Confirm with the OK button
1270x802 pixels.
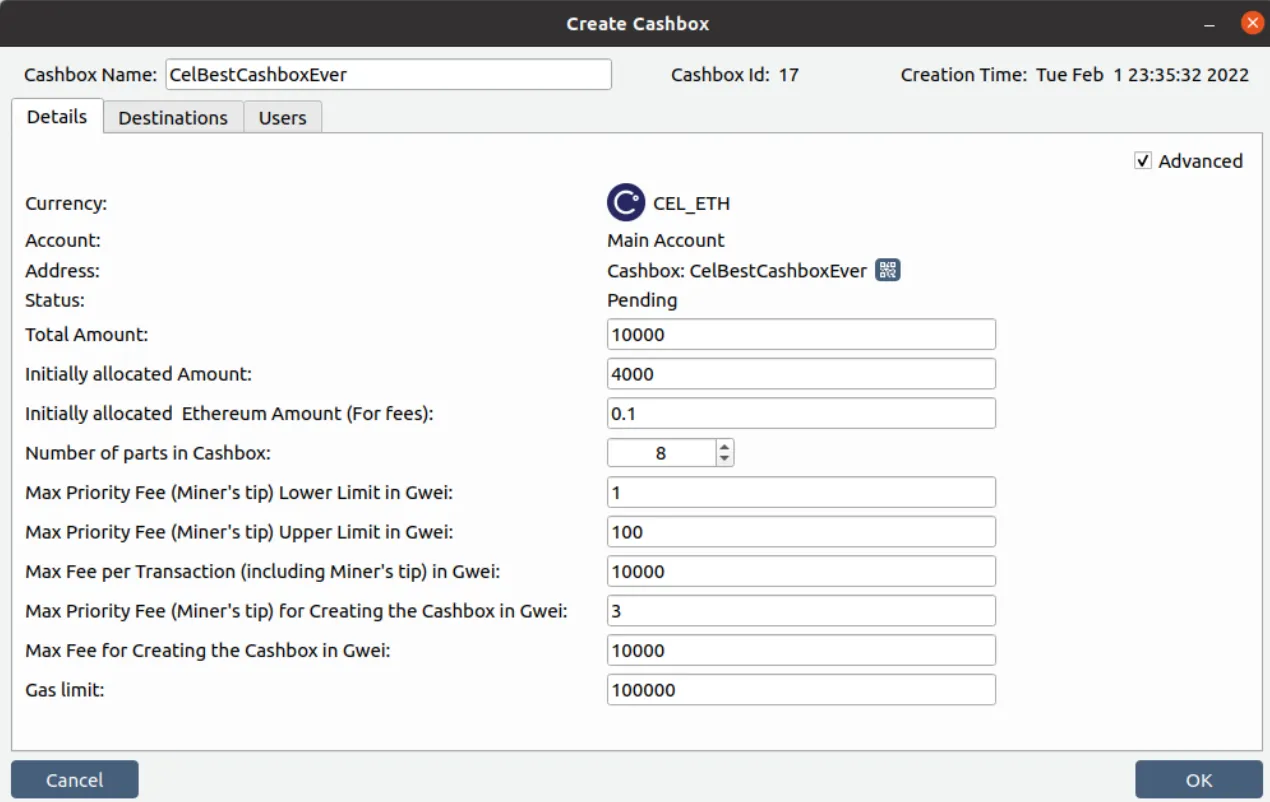coord(1199,780)
